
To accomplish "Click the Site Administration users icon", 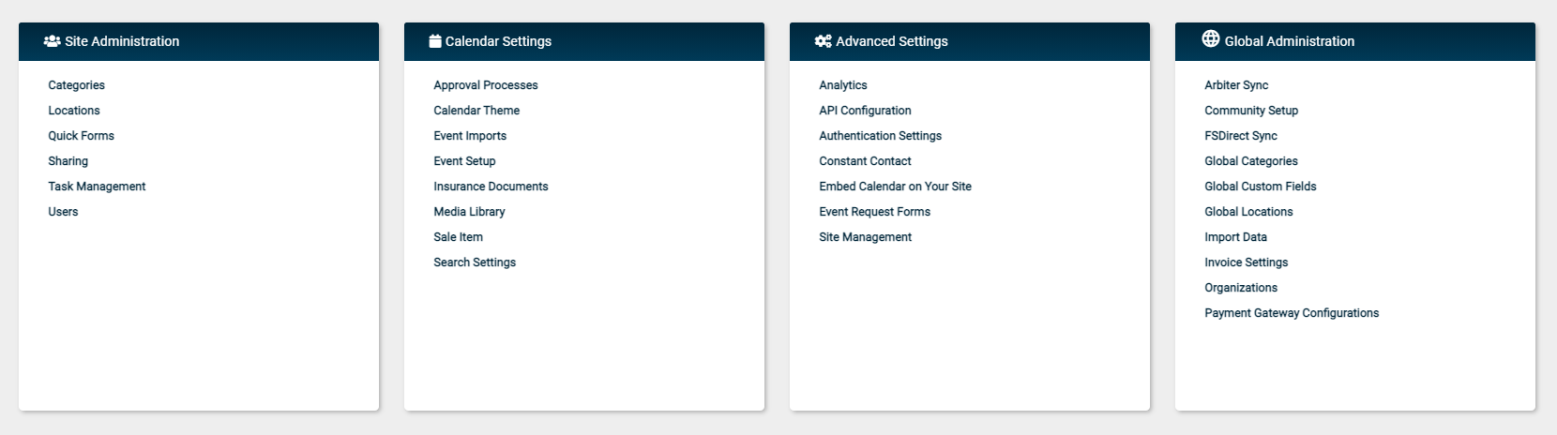I will (x=52, y=42).
